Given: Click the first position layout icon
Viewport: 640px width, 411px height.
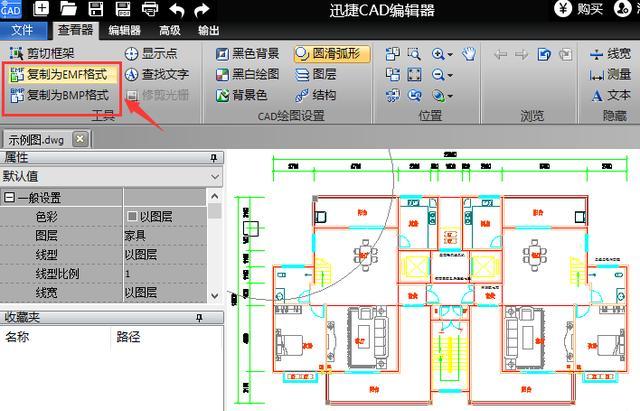Looking at the screenshot, I should [393, 53].
